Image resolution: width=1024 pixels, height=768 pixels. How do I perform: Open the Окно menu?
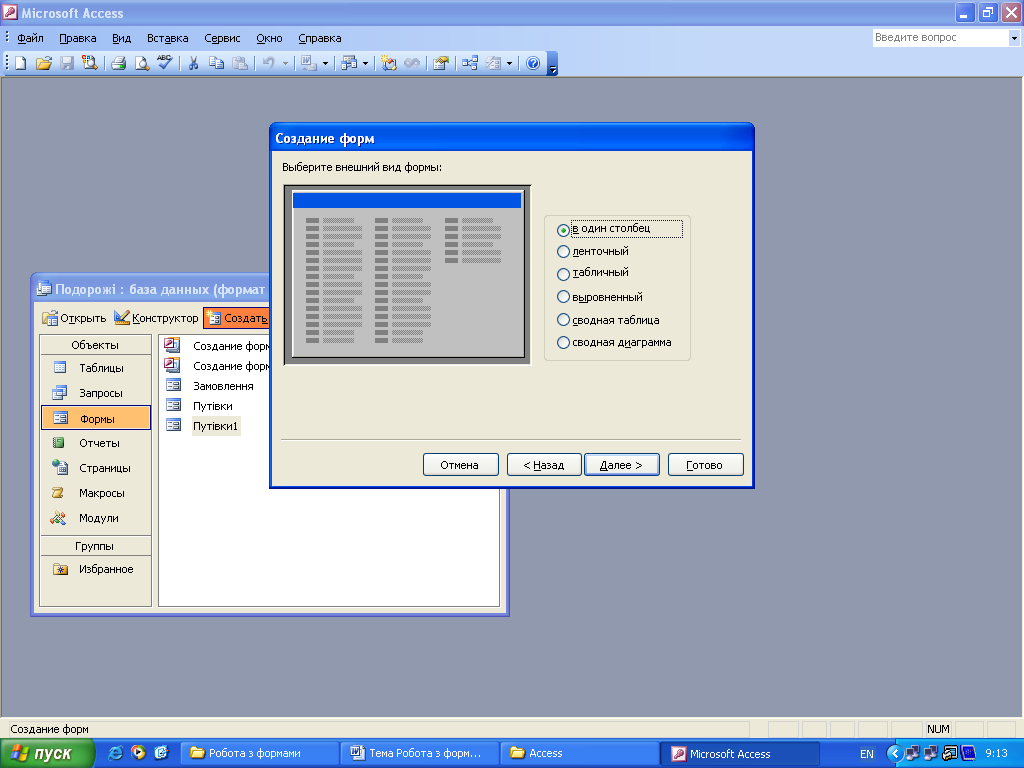coord(269,38)
